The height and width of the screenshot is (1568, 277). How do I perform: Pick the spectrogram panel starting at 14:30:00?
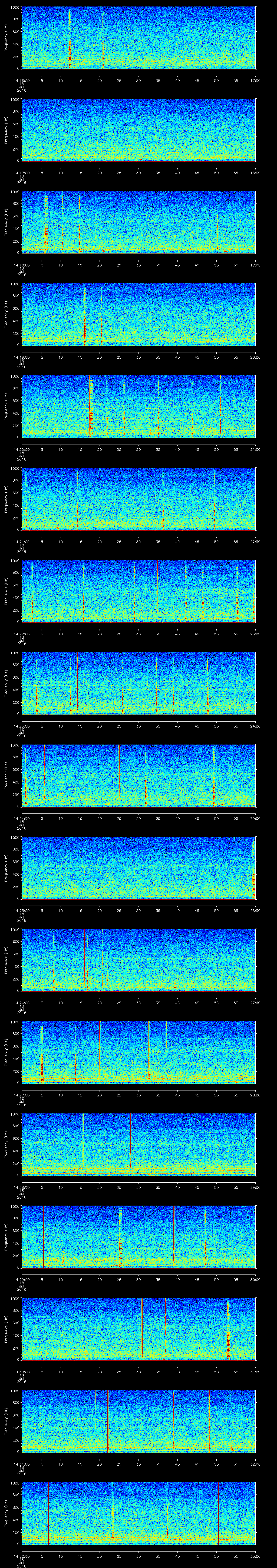[x=138, y=1328]
